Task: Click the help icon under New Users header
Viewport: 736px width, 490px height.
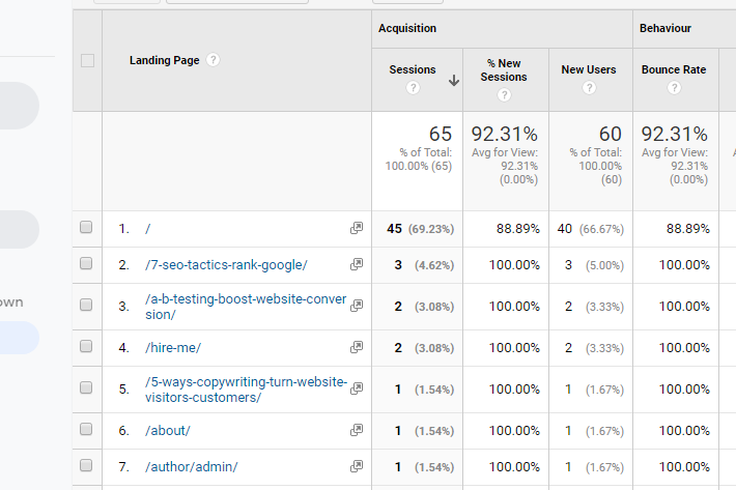Action: pyautogui.click(x=588, y=88)
